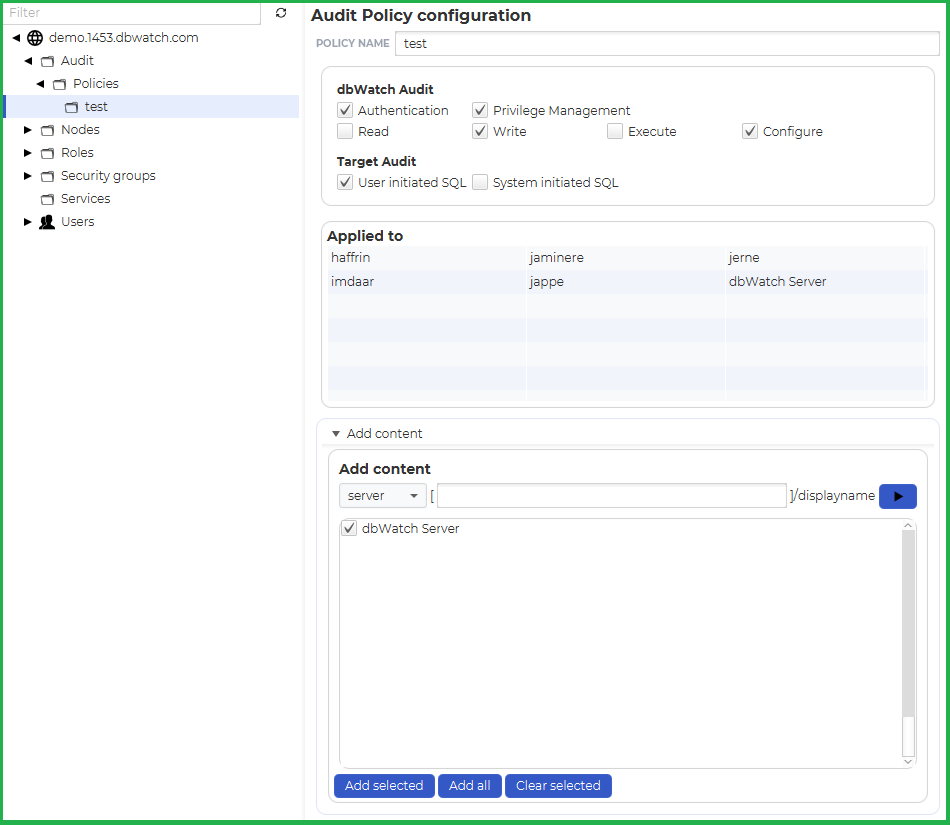Viewport: 950px width, 825px height.
Task: Click the Audit folder icon
Action: 47,61
